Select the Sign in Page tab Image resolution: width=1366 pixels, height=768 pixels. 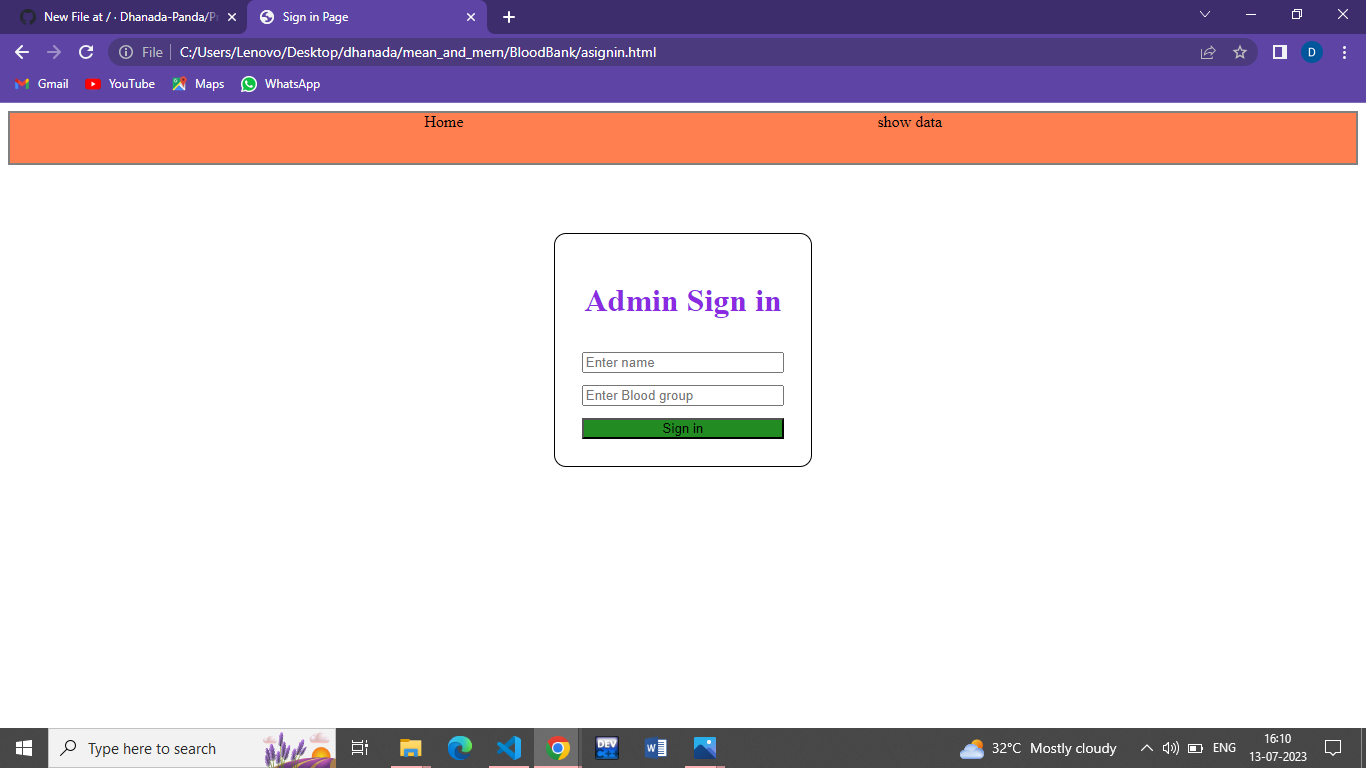pyautogui.click(x=366, y=17)
